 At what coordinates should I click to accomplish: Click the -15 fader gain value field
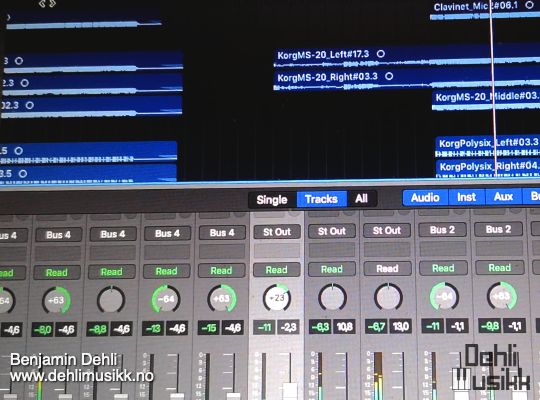point(209,328)
